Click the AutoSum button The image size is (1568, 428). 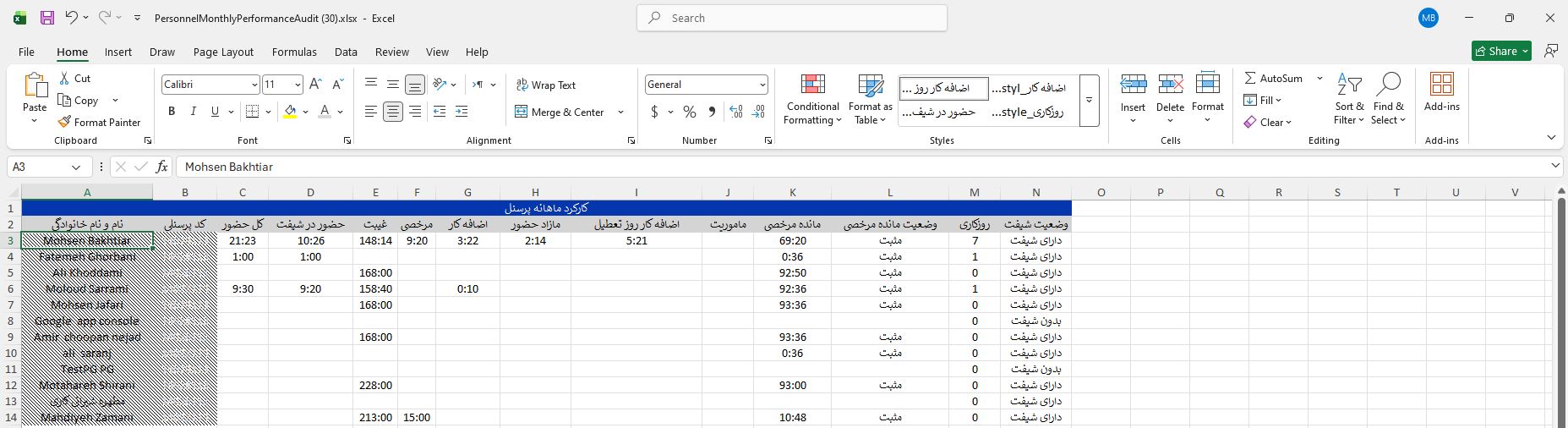click(1274, 78)
